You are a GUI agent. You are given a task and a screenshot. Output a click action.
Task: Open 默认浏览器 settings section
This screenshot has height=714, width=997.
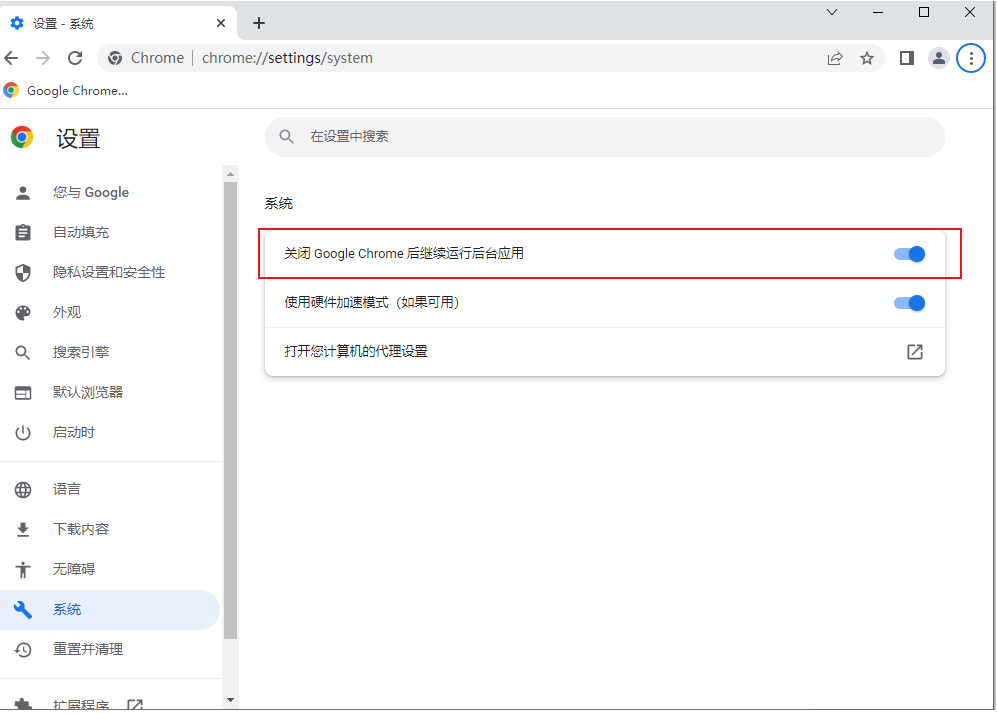[x=109, y=392]
